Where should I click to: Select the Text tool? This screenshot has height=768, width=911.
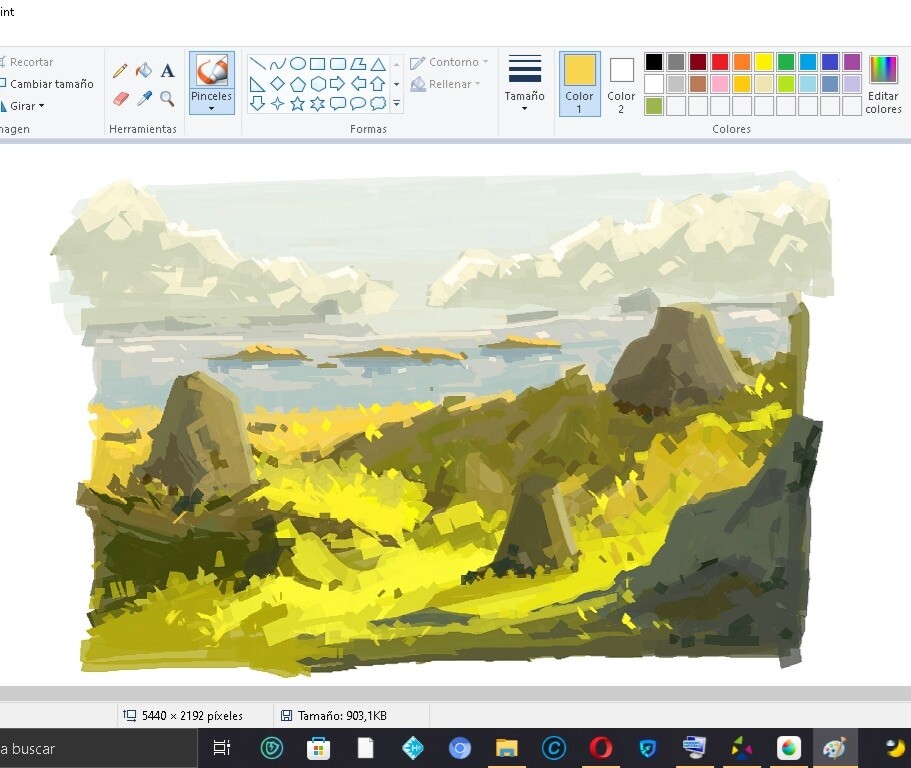tap(167, 71)
